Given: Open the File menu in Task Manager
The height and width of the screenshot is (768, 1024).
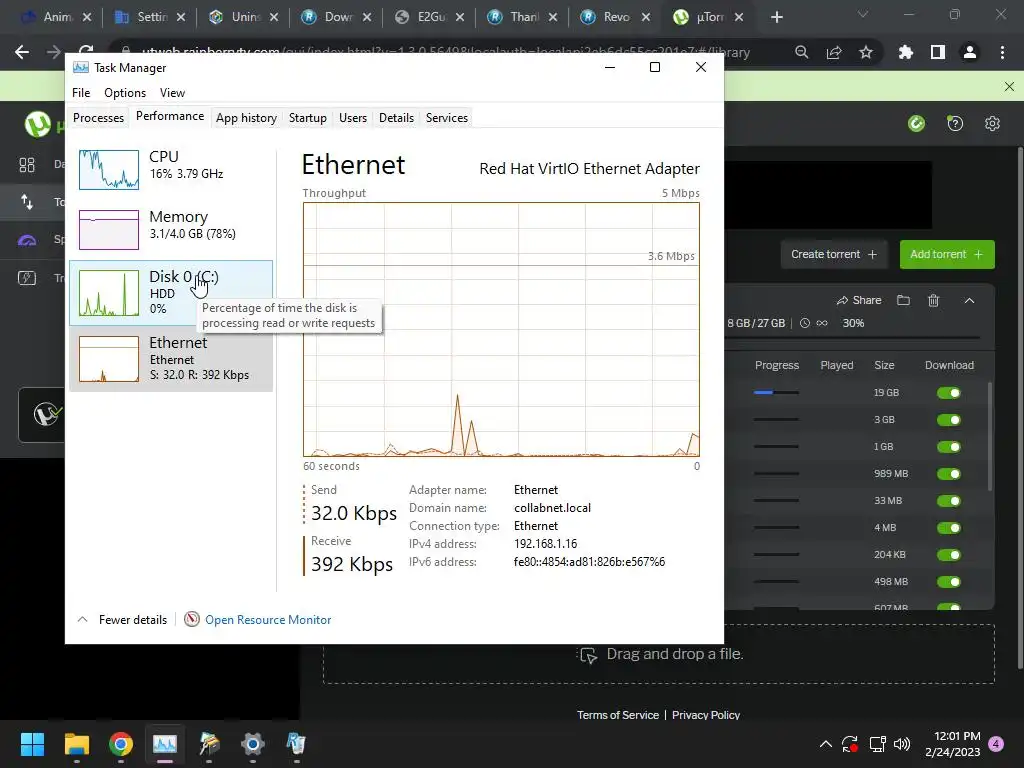Looking at the screenshot, I should 81,93.
